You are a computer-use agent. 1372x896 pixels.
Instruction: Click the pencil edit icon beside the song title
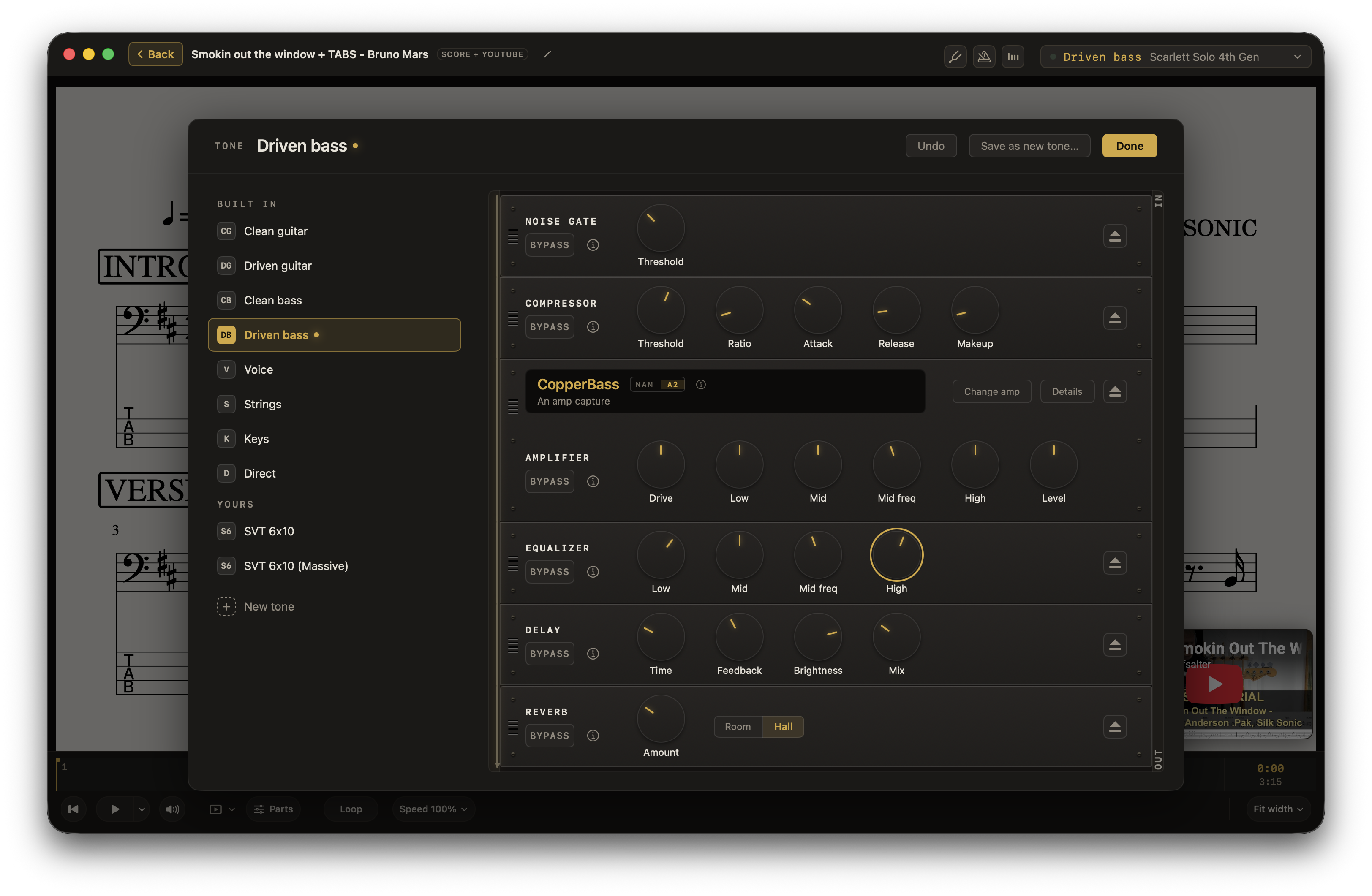547,54
